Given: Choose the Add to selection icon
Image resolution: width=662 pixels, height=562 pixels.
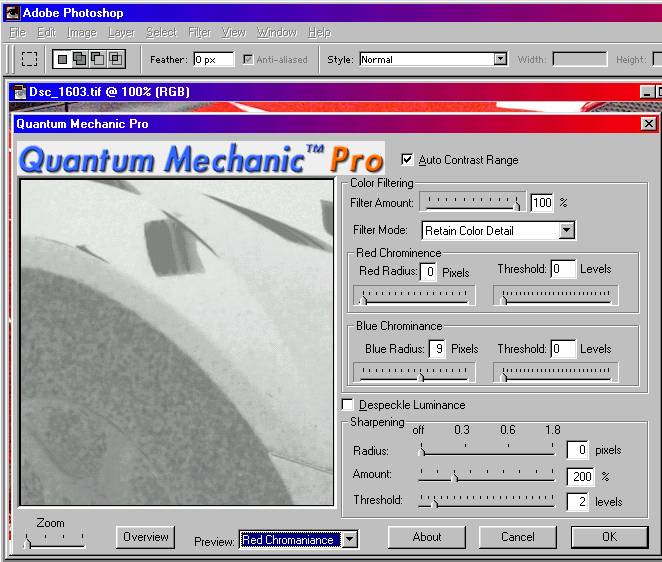Looking at the screenshot, I should [79, 59].
